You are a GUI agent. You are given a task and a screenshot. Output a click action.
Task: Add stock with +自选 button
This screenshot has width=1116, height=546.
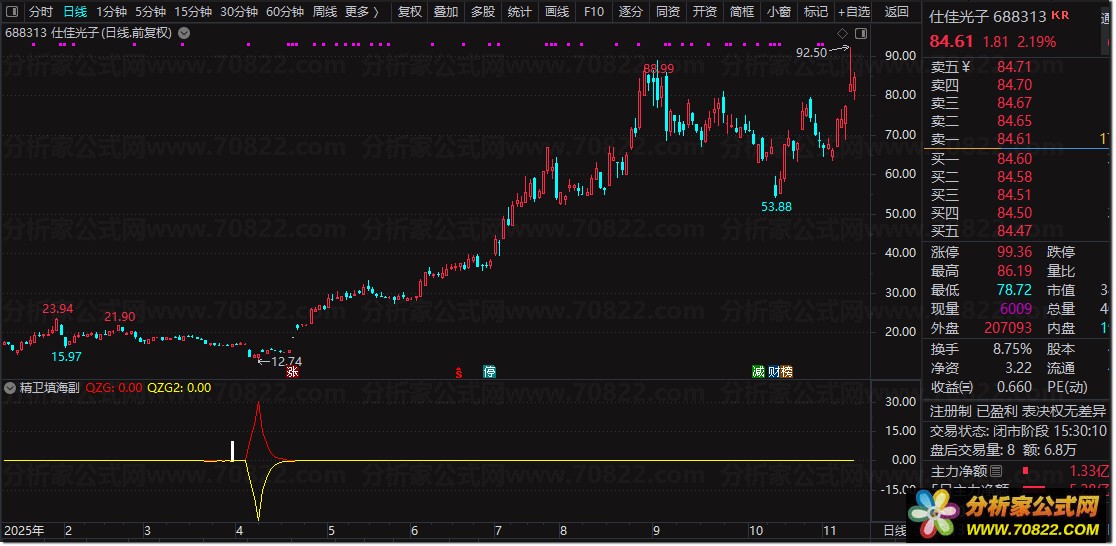coord(854,11)
